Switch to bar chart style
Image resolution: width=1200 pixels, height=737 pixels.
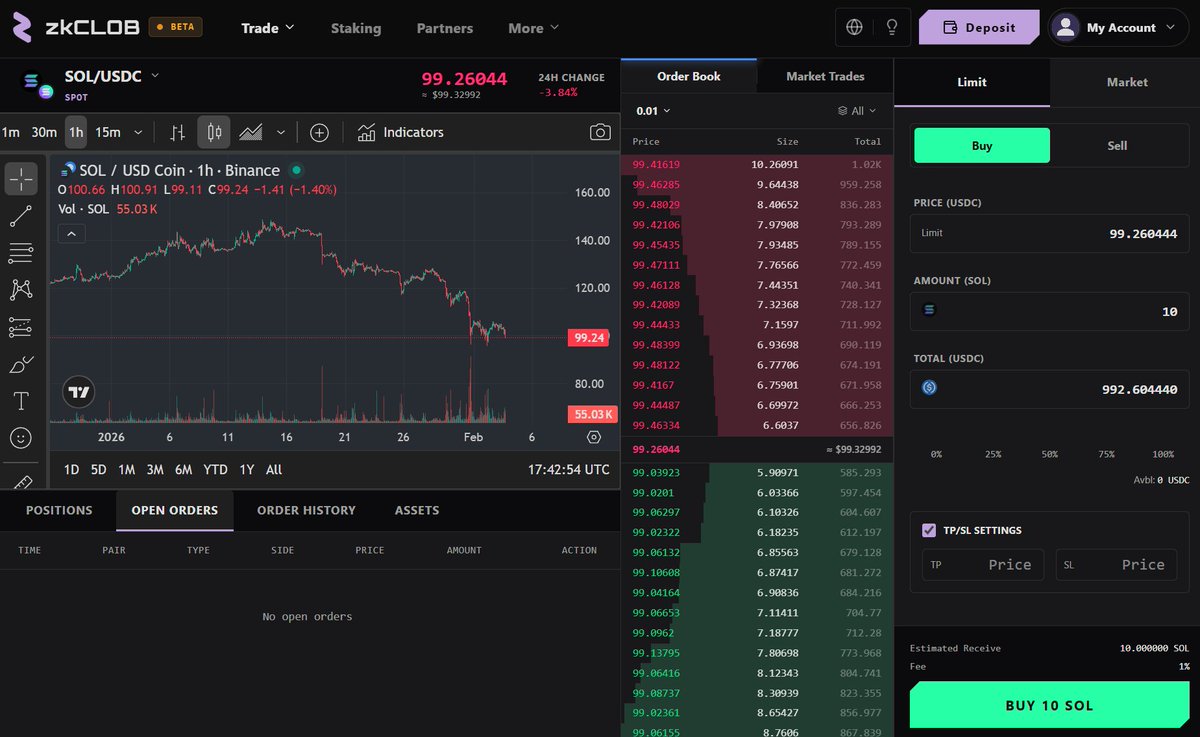(x=178, y=132)
